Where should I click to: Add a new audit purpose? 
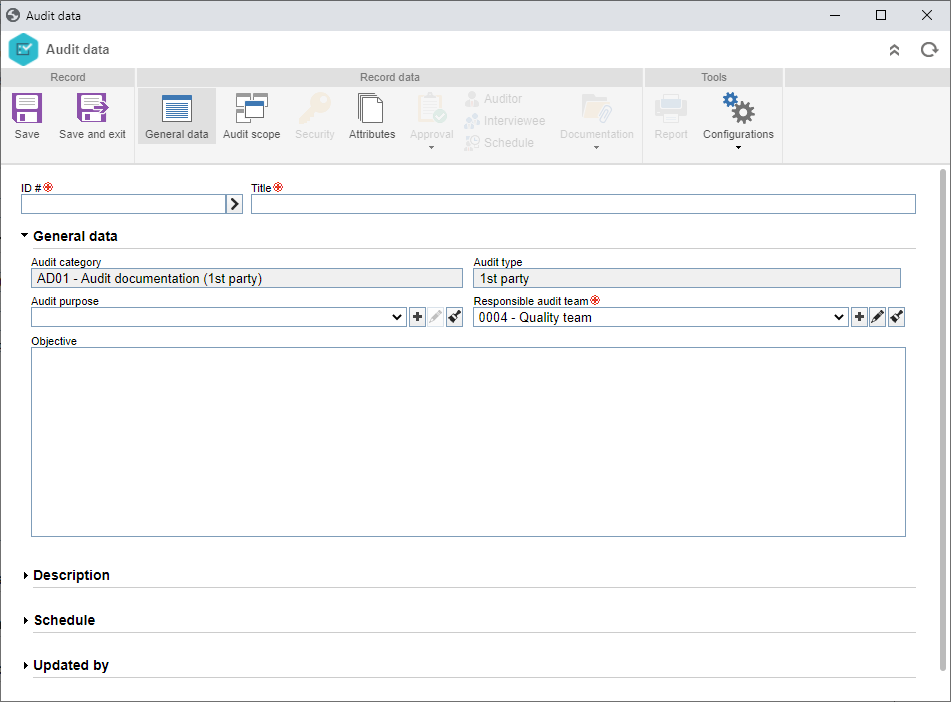(x=417, y=317)
